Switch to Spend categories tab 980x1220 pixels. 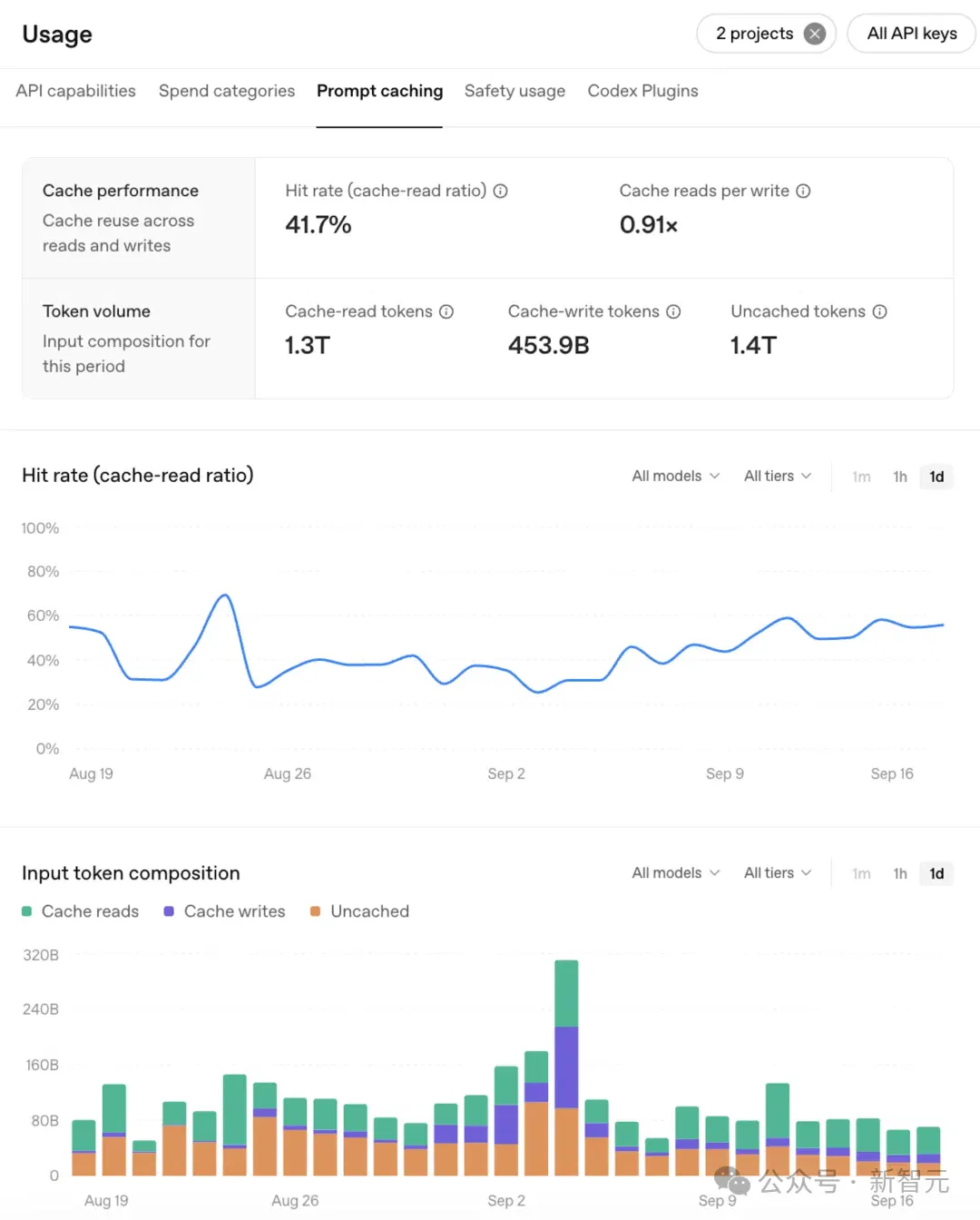tap(227, 91)
